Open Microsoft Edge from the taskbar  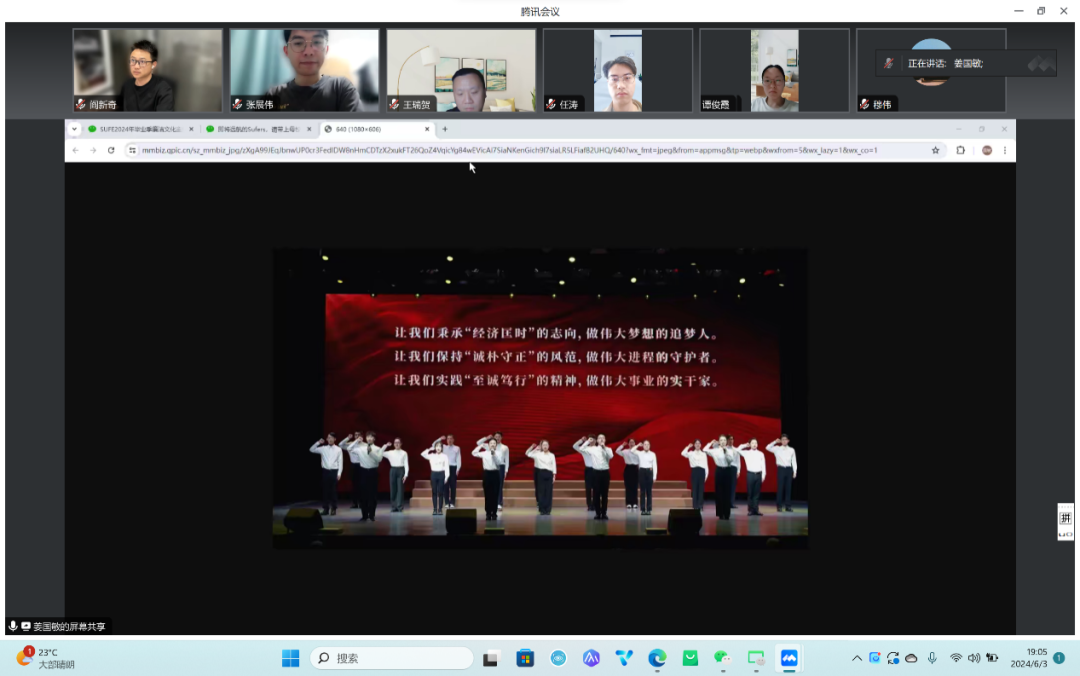(657, 658)
